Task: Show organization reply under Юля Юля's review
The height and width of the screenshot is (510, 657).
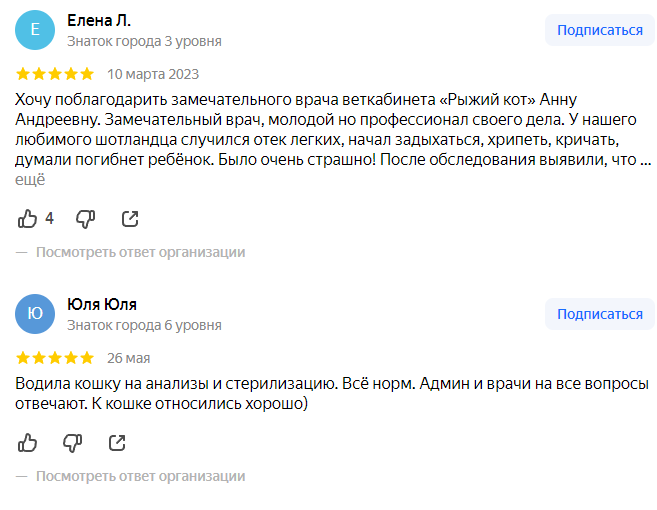Action: tap(140, 476)
